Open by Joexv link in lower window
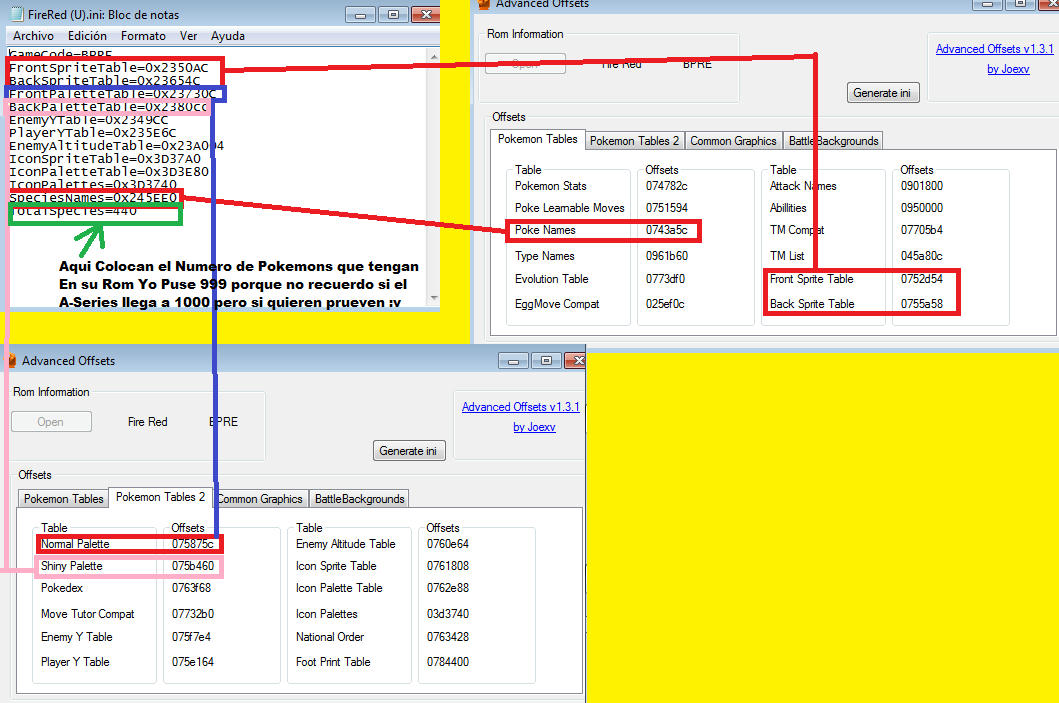Viewport: 1059px width, 703px height. pyautogui.click(x=534, y=427)
